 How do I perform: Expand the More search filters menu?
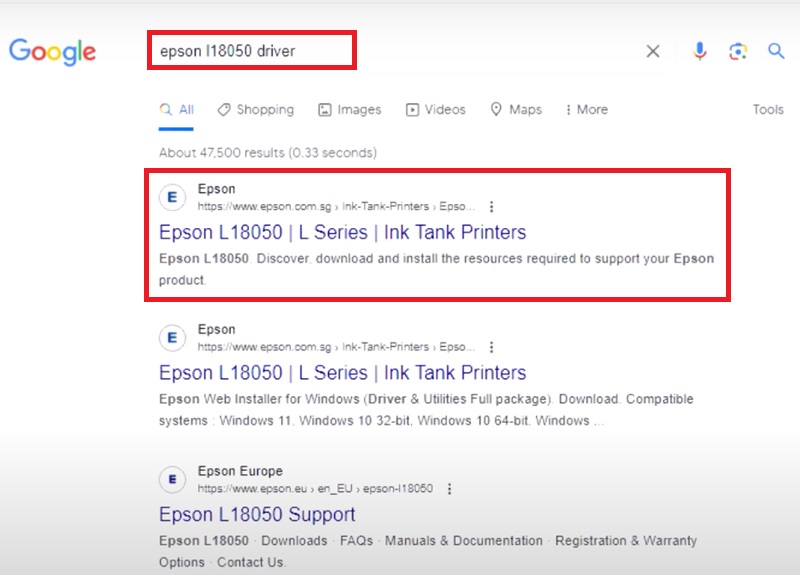coord(587,109)
